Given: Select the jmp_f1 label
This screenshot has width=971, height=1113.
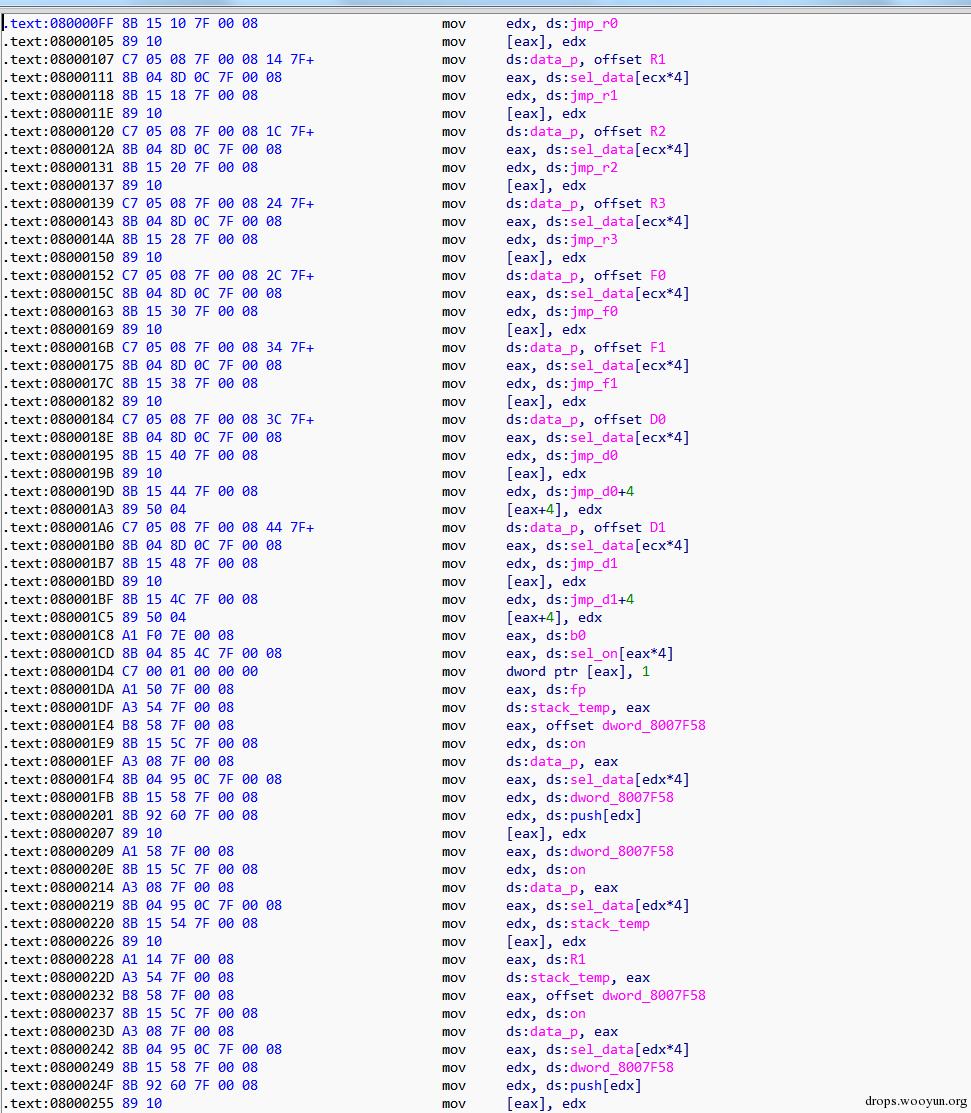Looking at the screenshot, I should point(594,384).
